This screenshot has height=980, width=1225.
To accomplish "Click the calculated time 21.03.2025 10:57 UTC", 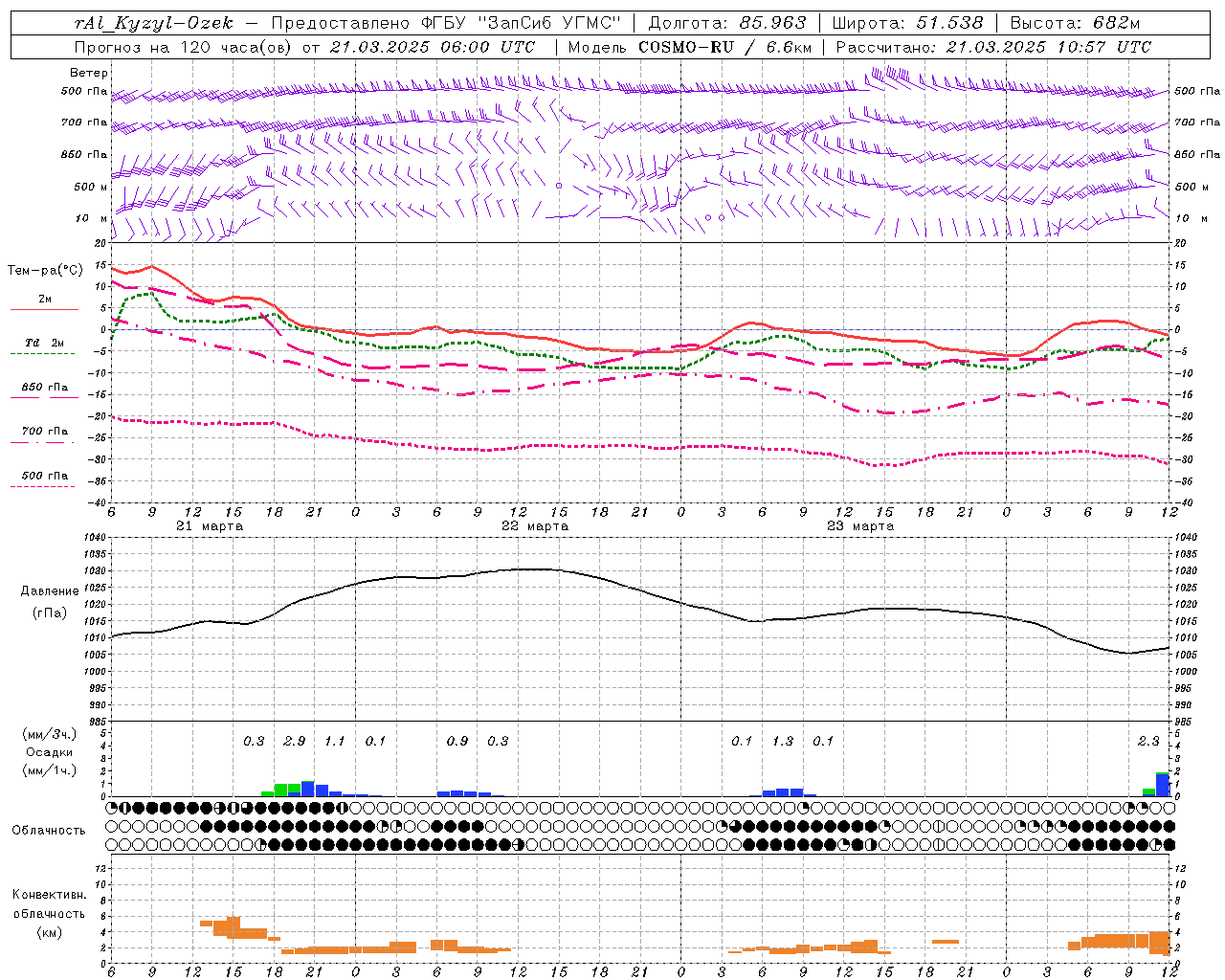I will [1048, 47].
